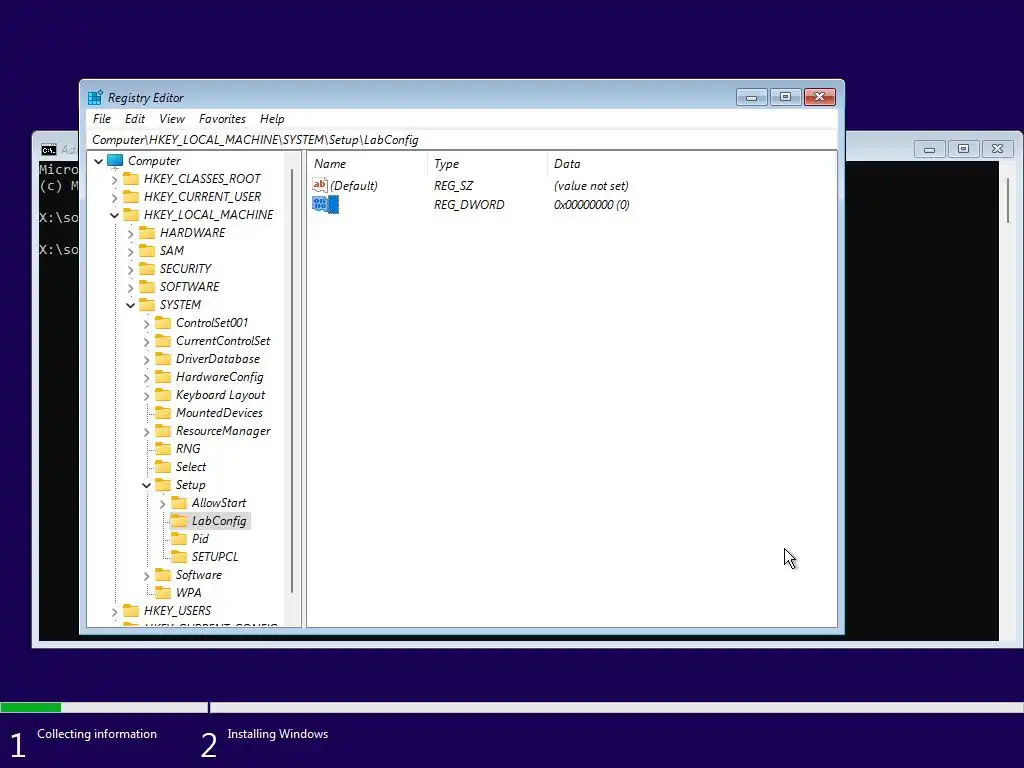
Task: Open the Help menu
Action: (x=272, y=119)
